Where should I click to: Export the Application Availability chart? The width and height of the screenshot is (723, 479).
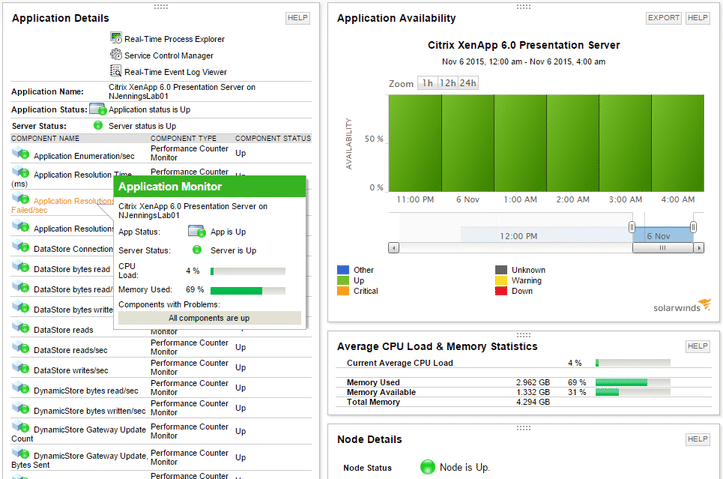[664, 18]
